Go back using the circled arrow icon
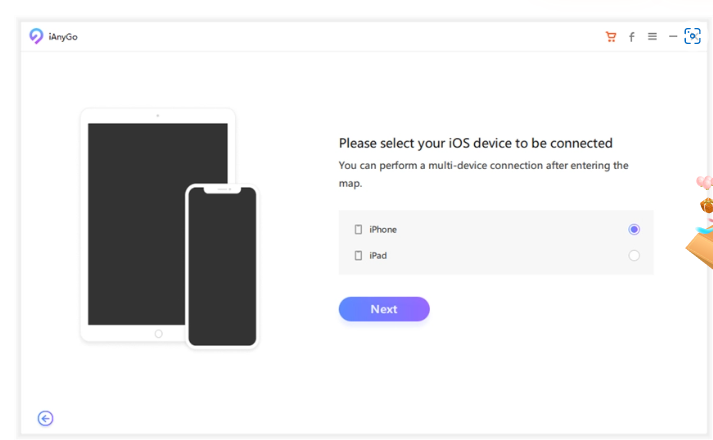Screen dimensions: 713x440 point(45,418)
